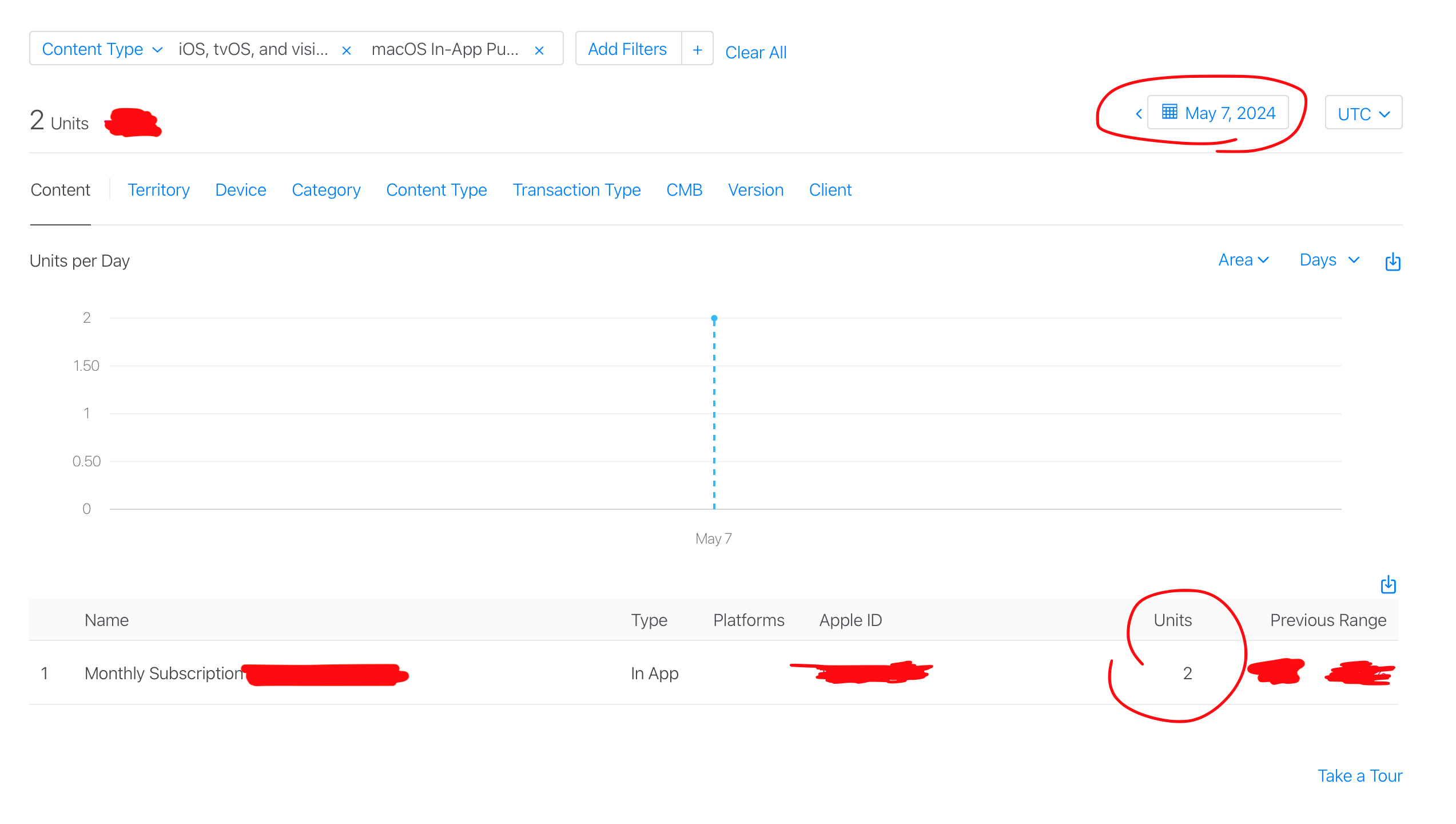This screenshot has height=824, width=1456.
Task: Click the Clear All link
Action: pyautogui.click(x=755, y=52)
